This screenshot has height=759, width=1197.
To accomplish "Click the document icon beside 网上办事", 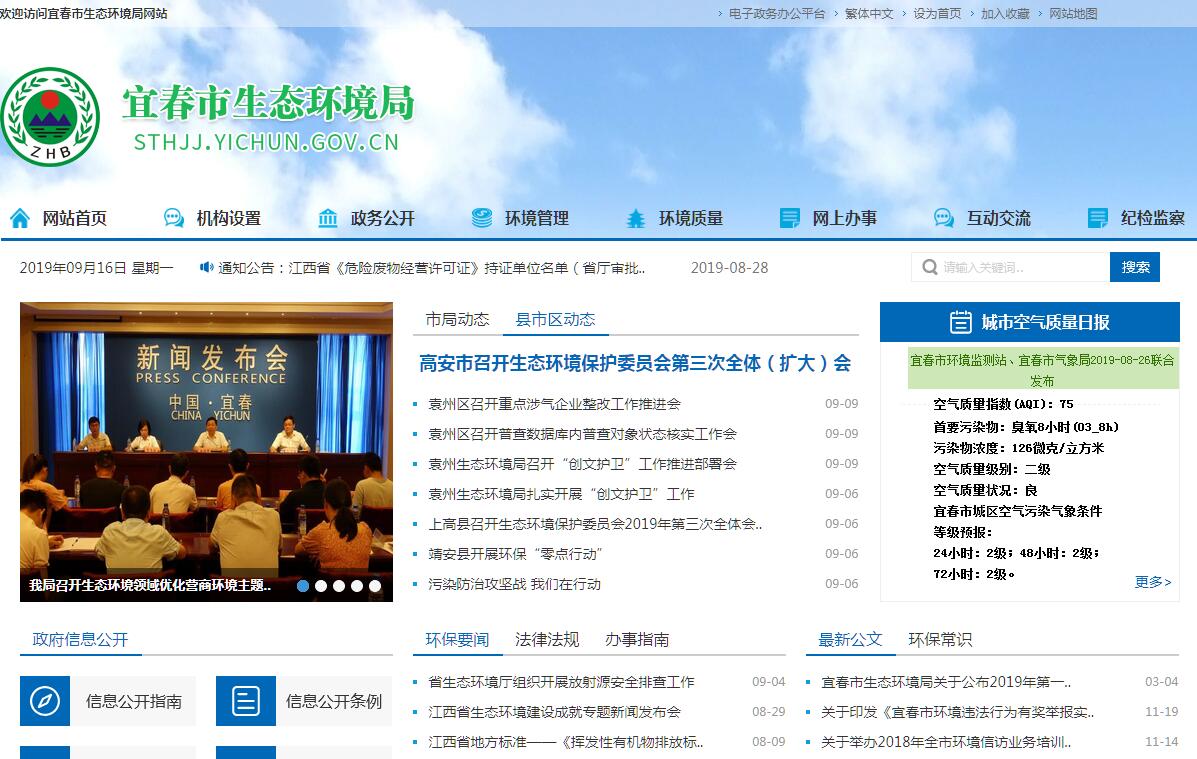I will click(790, 218).
